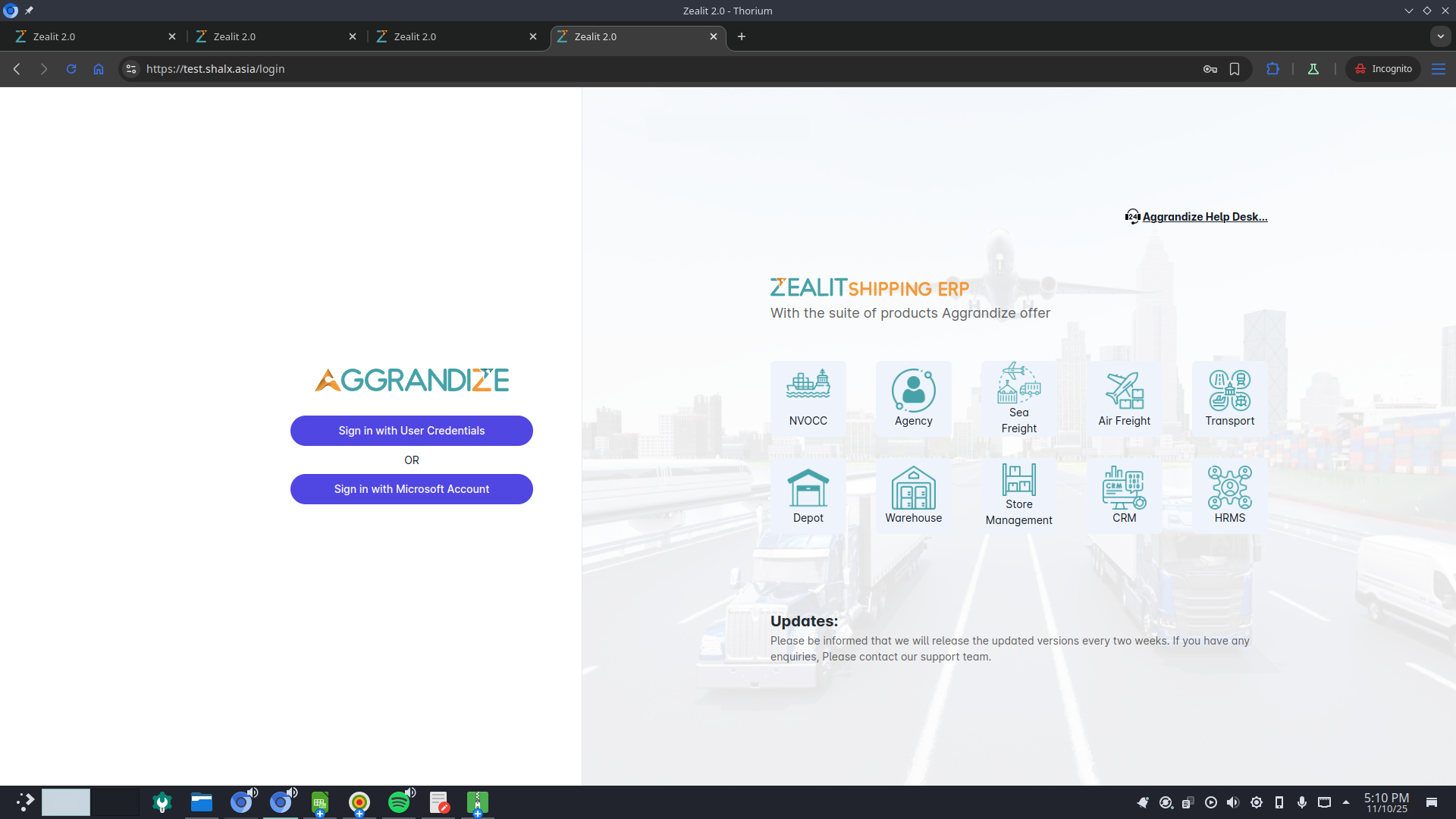Open the Transport module icon
Screen dimensions: 1456x819
(1229, 398)
